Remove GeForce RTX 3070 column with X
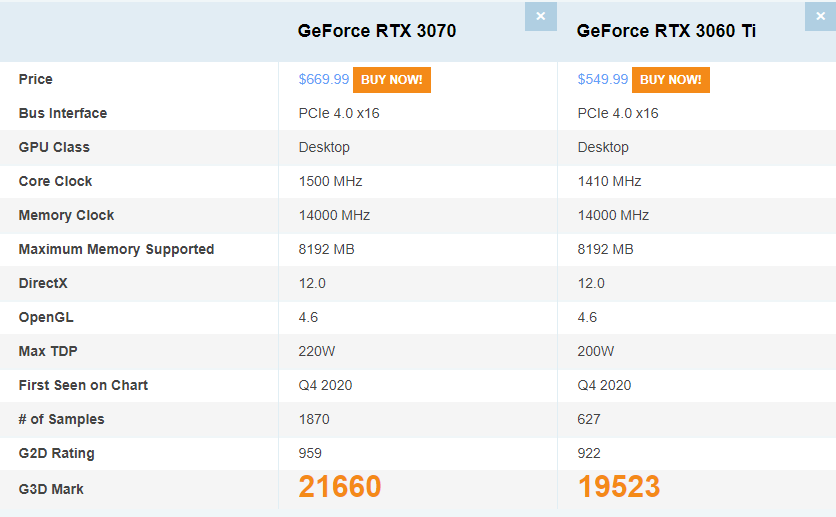 pos(541,17)
